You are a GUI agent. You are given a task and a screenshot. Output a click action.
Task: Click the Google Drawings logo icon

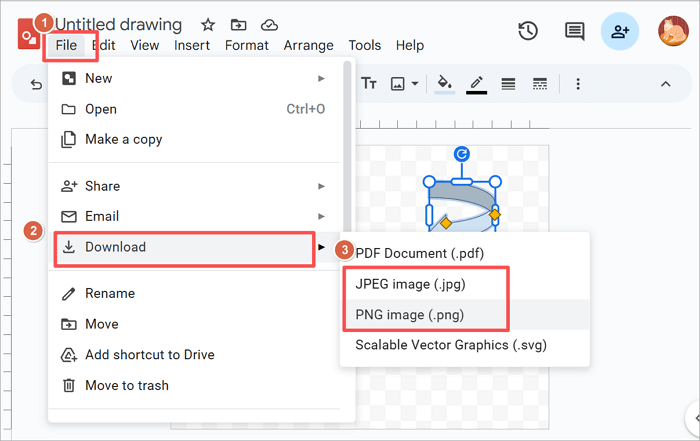[29, 34]
